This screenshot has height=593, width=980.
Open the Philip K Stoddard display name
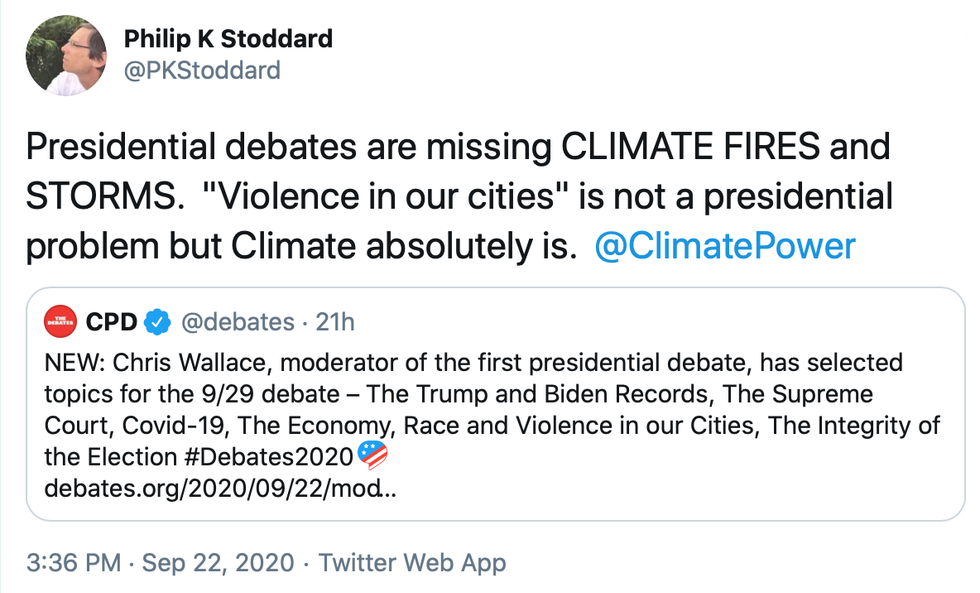228,39
